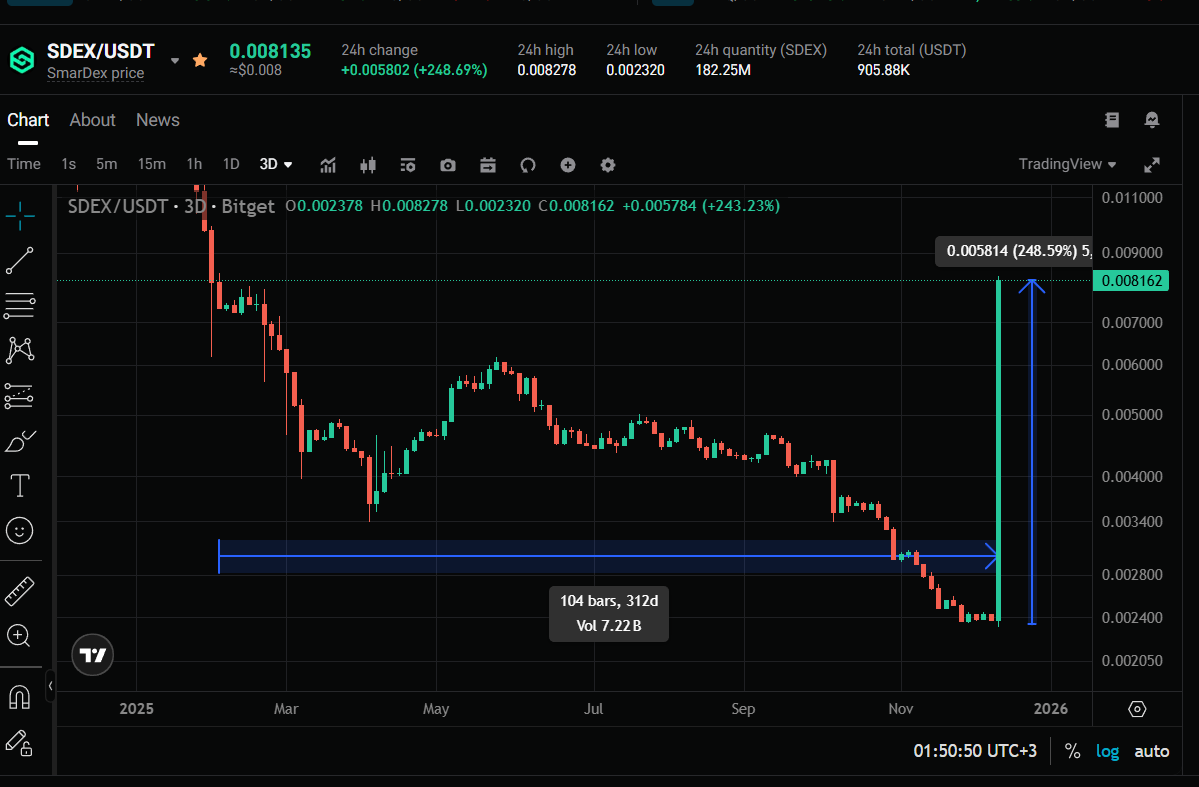Toggle magnet mode in the left toolbar

[x=20, y=697]
